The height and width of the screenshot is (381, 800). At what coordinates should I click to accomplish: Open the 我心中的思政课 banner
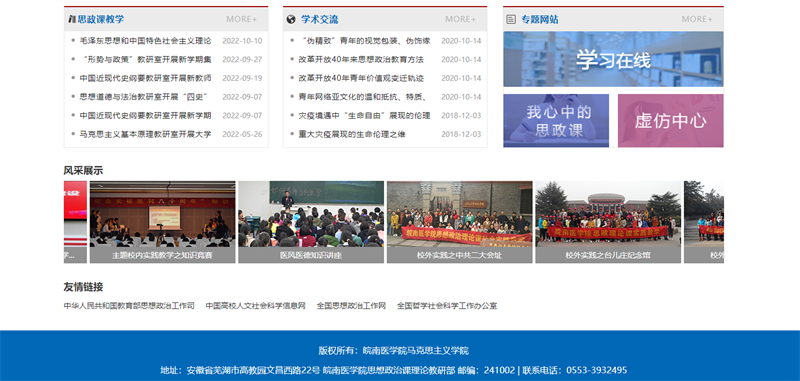[556, 120]
